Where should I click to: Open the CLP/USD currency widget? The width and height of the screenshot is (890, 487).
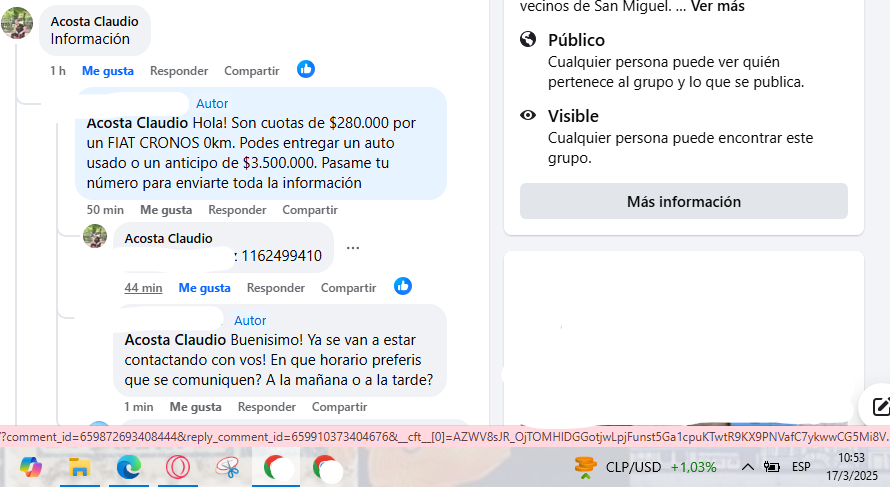click(x=645, y=467)
